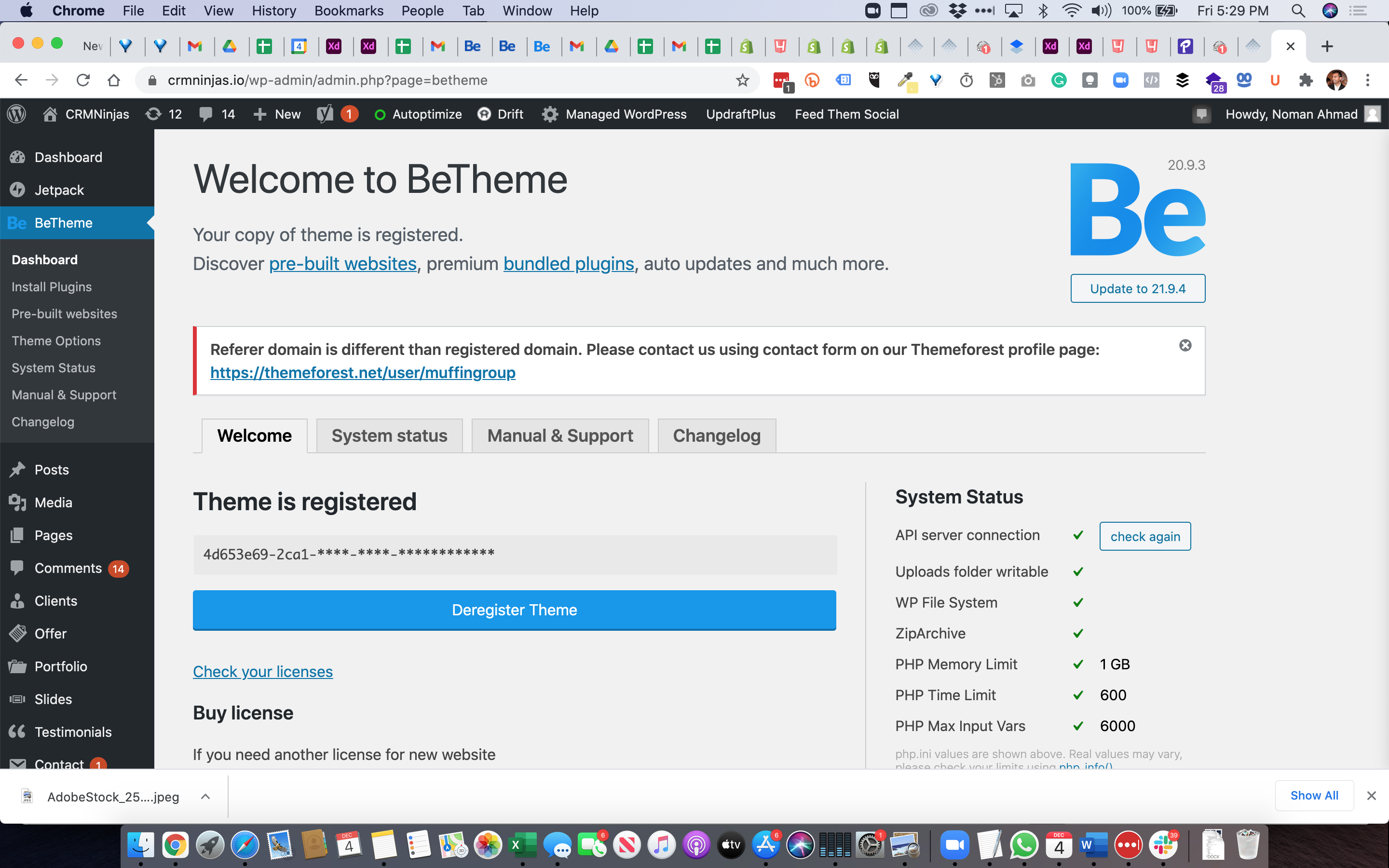Bookmark this page with the star icon
Viewport: 1389px width, 868px height.
pos(743,80)
